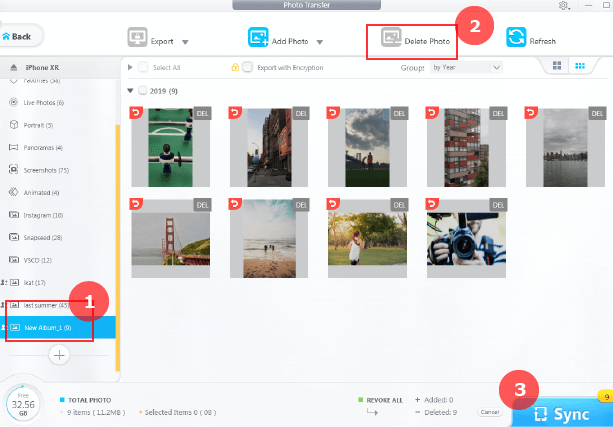Undo delete on cloudy bridge photo

(x=333, y=113)
